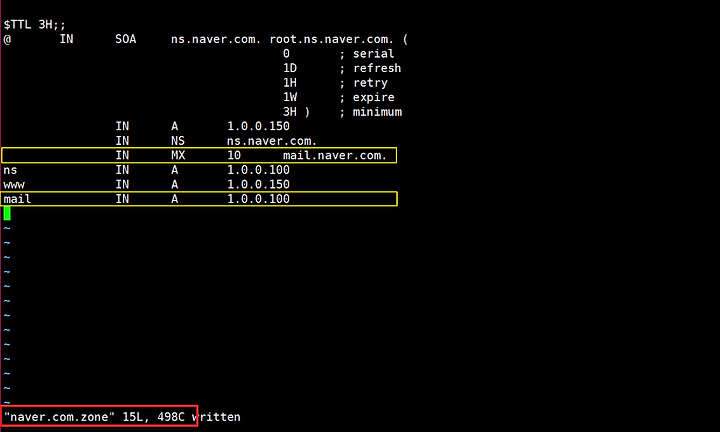Click "naver.com.zone" in the status line
720x432 pixels.
click(x=59, y=417)
